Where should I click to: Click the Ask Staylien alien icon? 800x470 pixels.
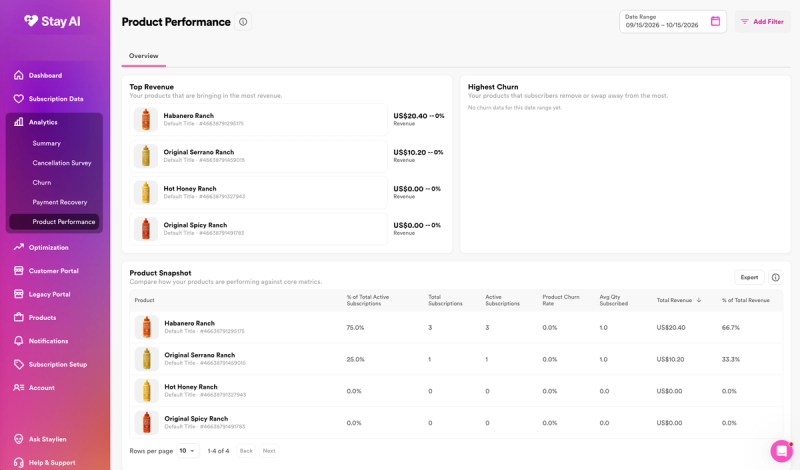pyautogui.click(x=18, y=439)
